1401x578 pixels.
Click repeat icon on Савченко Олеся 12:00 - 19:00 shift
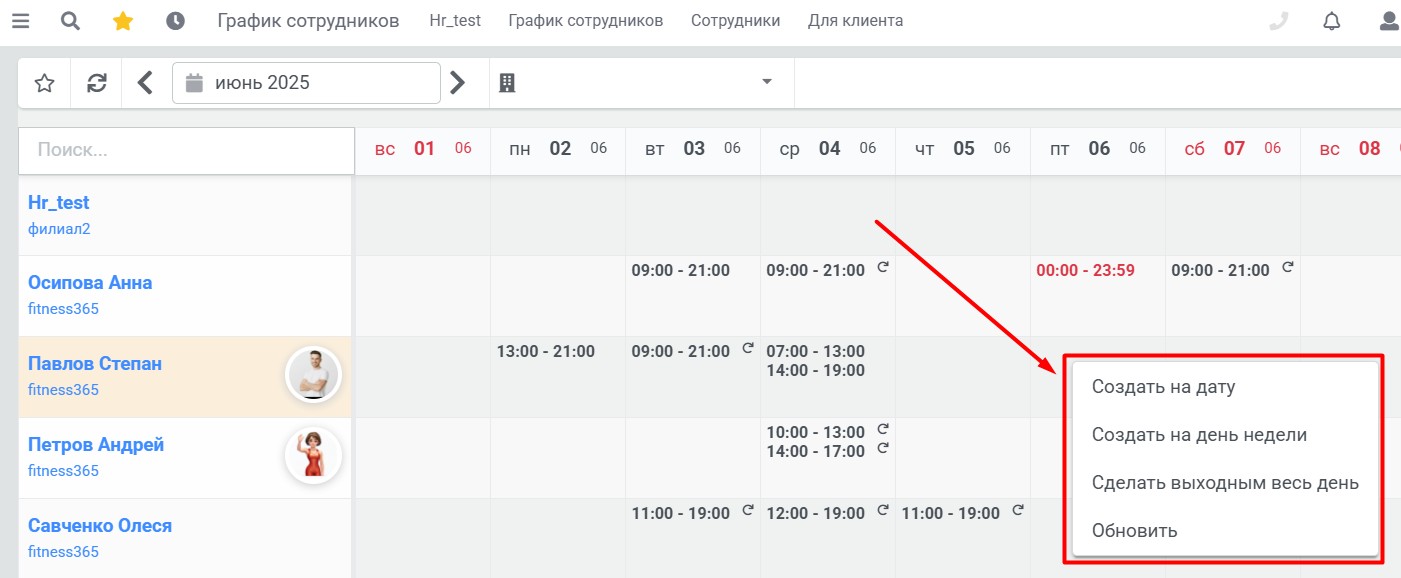pyautogui.click(x=883, y=511)
